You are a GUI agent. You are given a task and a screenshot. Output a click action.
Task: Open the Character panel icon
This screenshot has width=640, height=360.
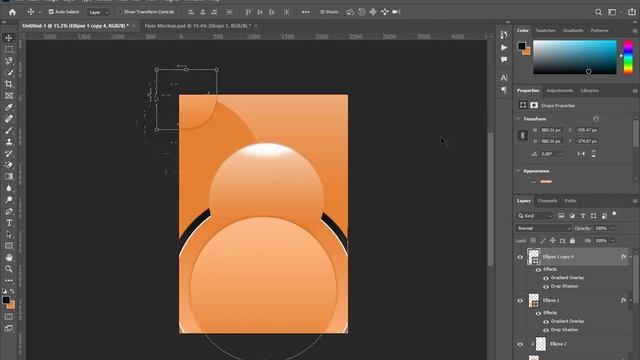coord(504,78)
